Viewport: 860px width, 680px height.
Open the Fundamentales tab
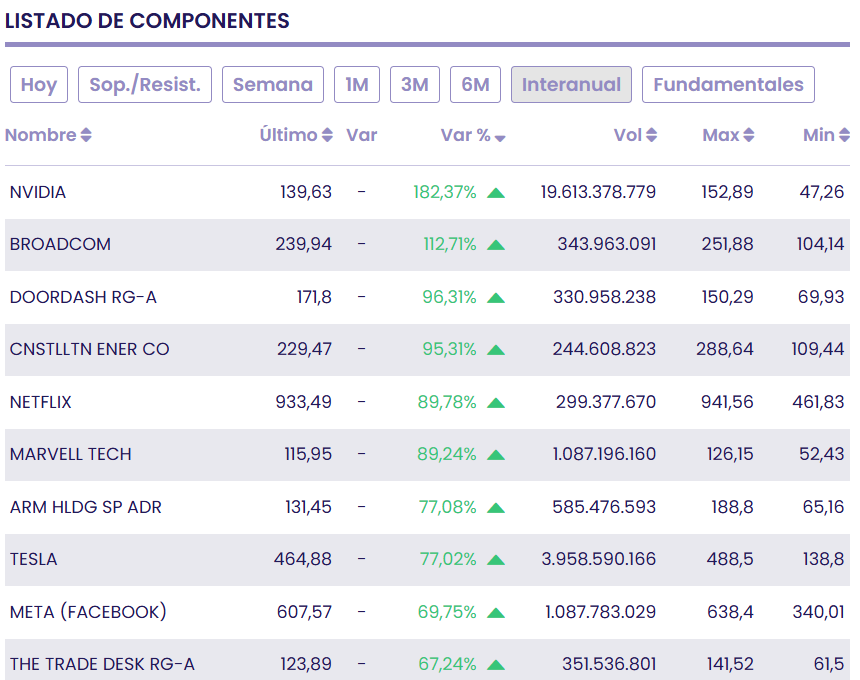coord(728,85)
